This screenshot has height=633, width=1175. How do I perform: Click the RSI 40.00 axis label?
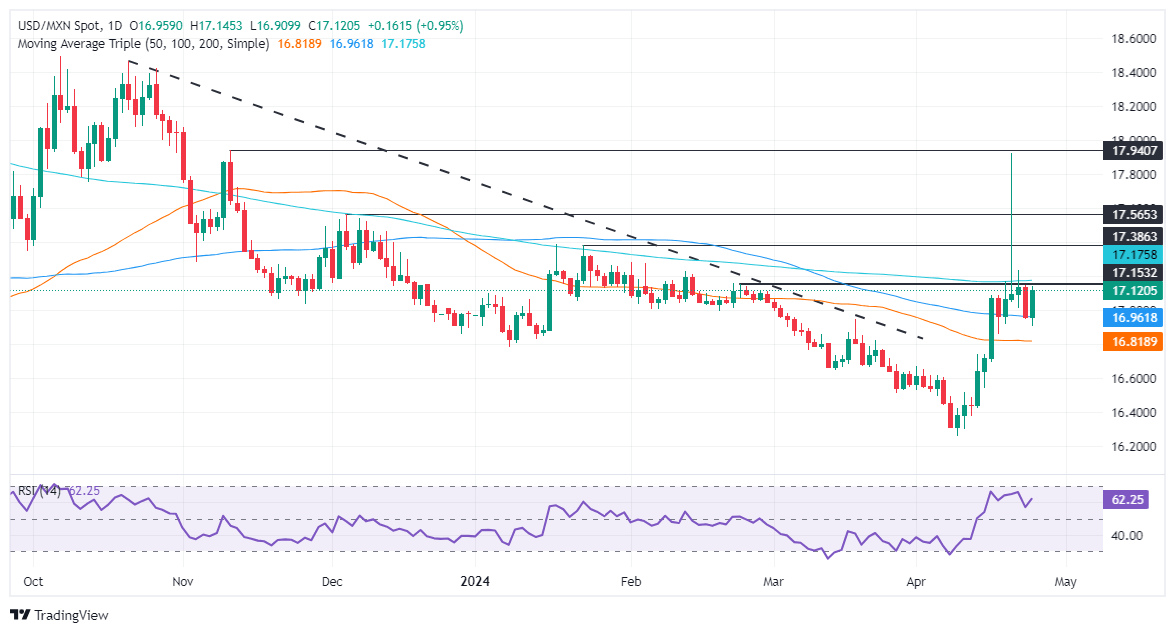(x=1126, y=535)
